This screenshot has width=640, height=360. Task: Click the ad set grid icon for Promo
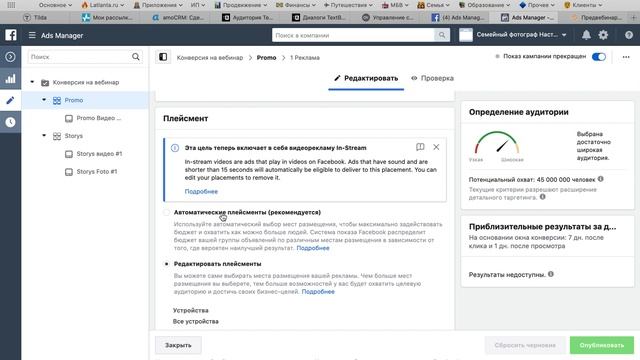click(x=57, y=100)
